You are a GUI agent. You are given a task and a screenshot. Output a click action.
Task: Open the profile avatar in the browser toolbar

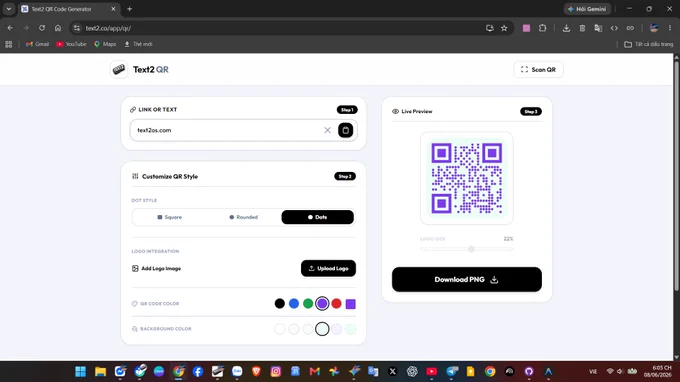coord(654,28)
